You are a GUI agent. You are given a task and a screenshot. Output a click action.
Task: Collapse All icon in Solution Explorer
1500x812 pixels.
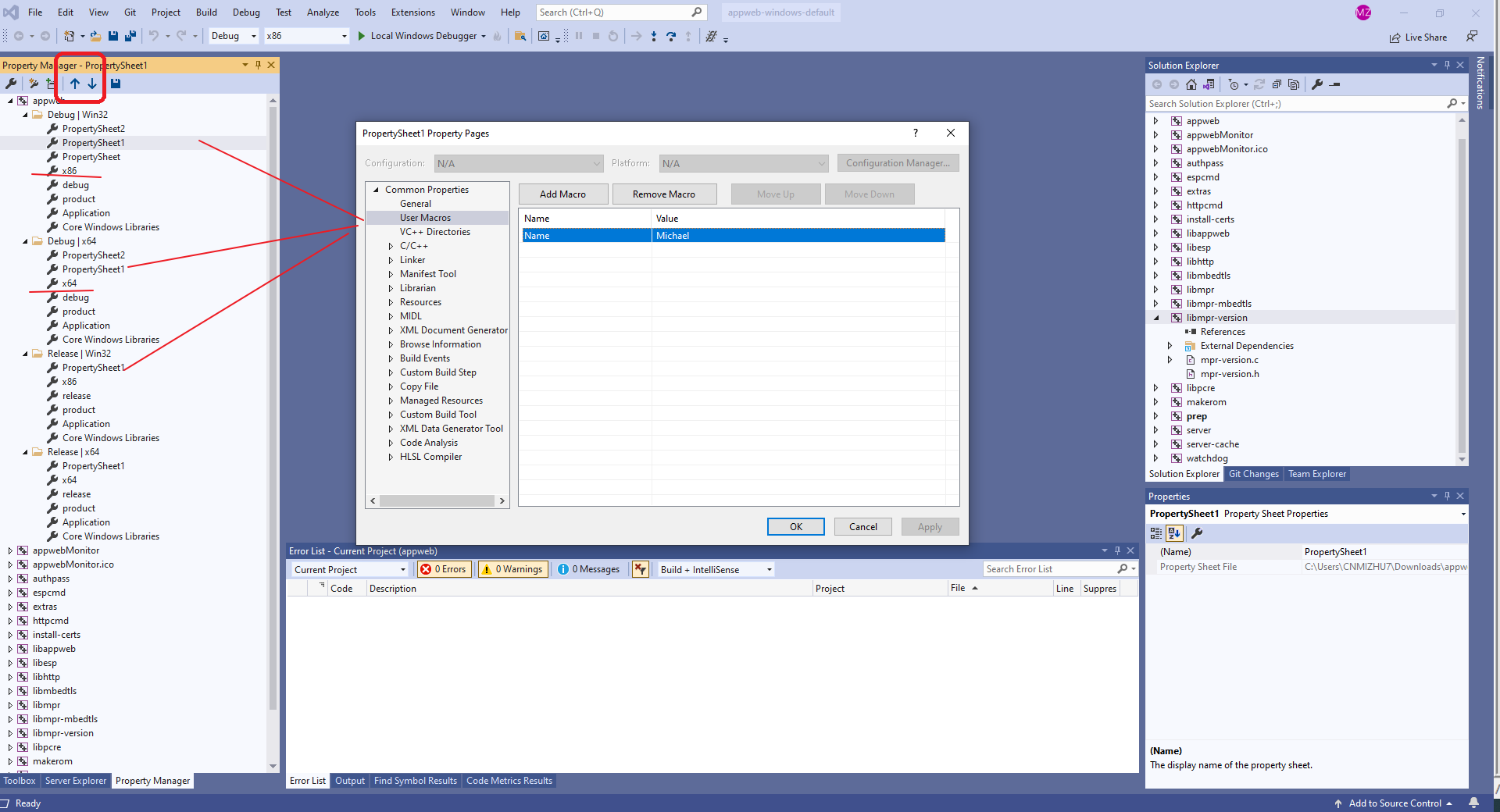tap(1277, 84)
